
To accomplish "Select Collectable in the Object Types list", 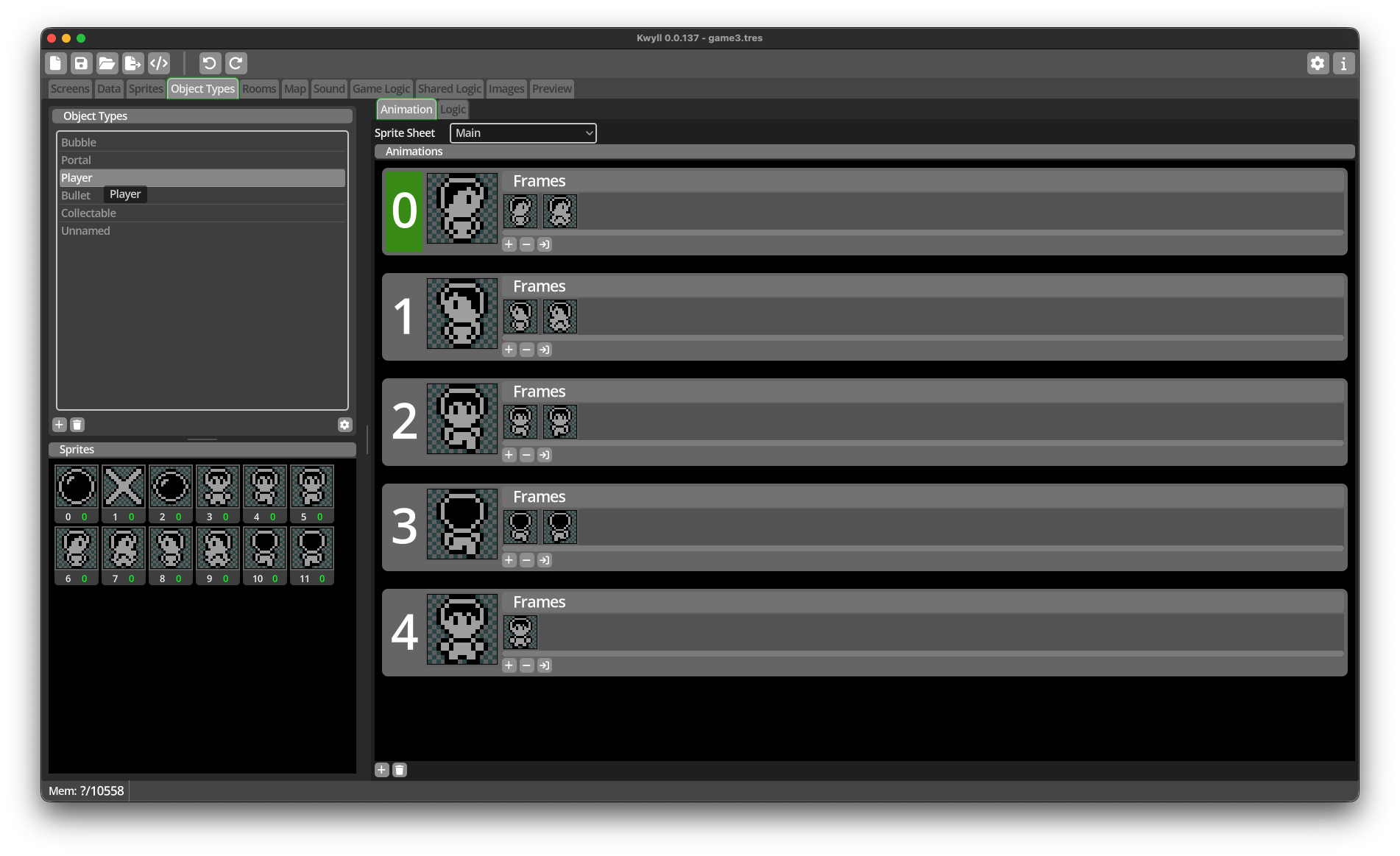I will point(88,213).
